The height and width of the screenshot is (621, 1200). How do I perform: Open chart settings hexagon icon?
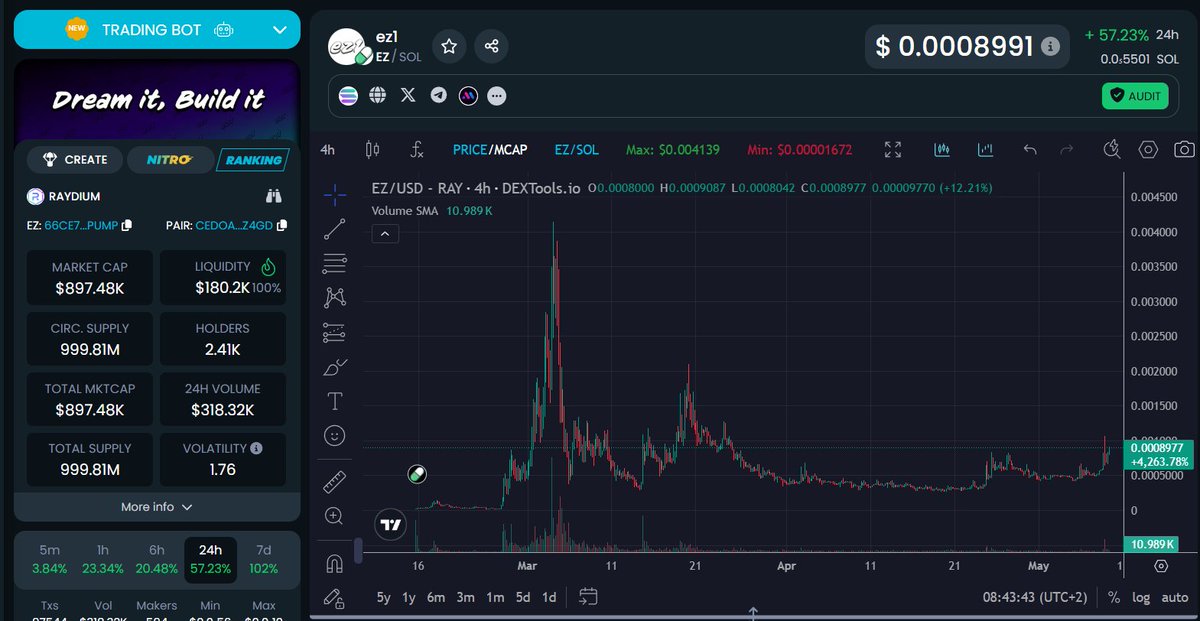tap(1148, 150)
